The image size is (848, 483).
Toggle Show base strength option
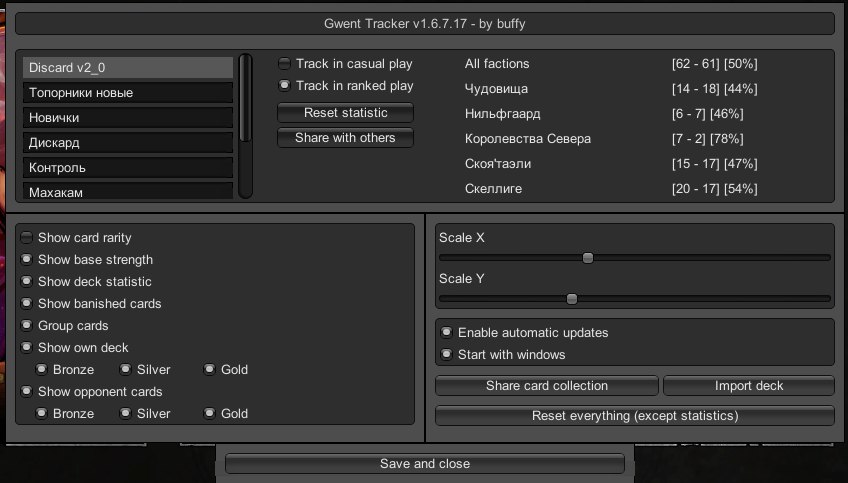pyautogui.click(x=27, y=260)
